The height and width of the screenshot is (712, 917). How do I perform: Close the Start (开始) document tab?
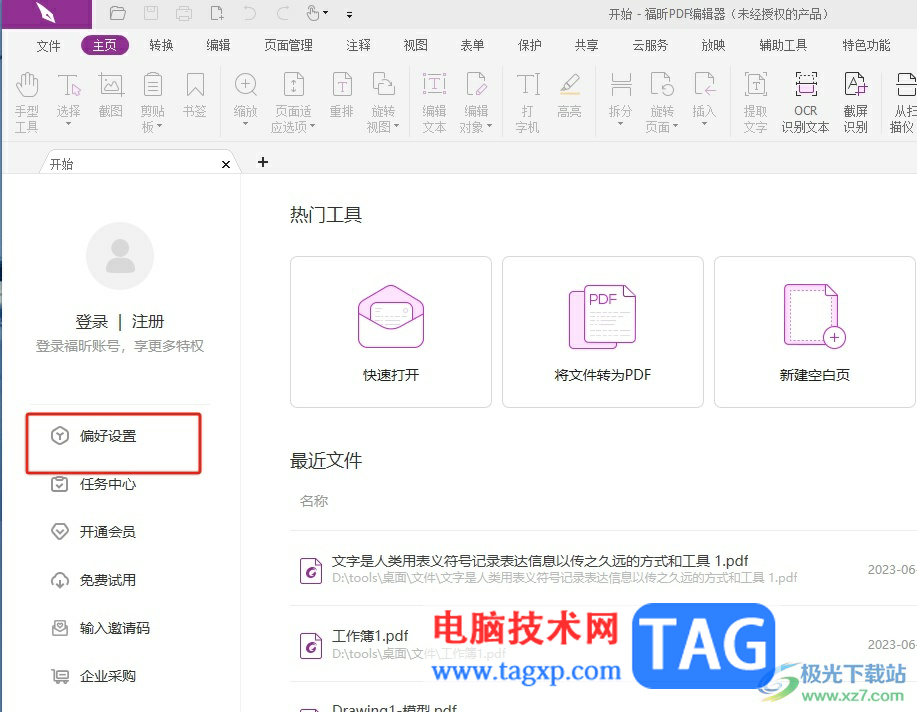click(226, 164)
